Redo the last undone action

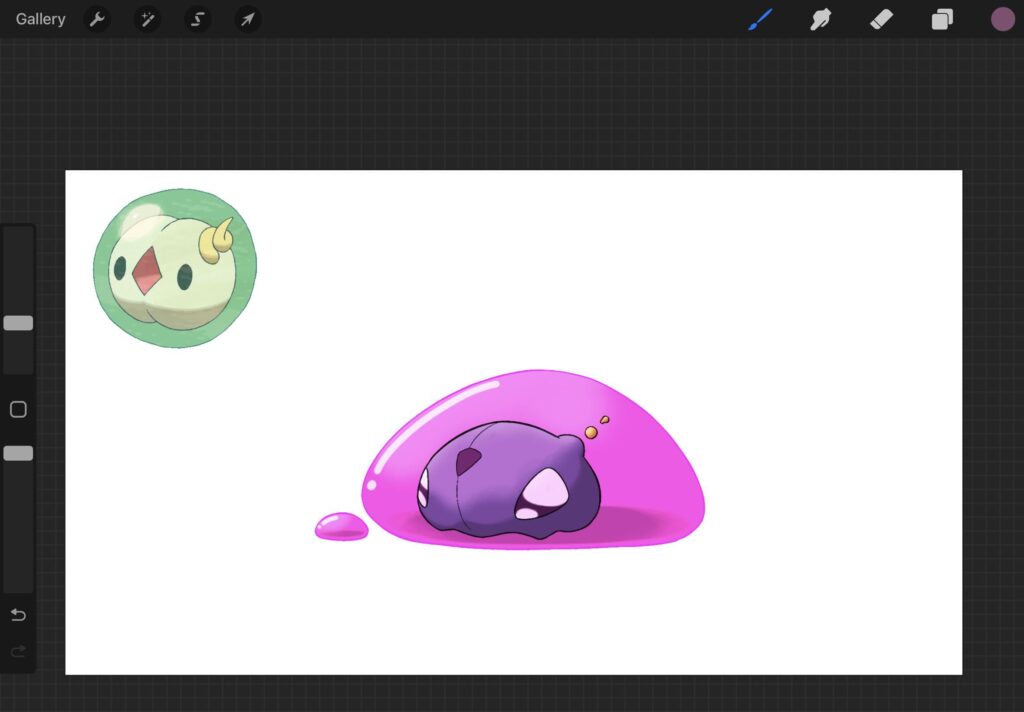[18, 651]
